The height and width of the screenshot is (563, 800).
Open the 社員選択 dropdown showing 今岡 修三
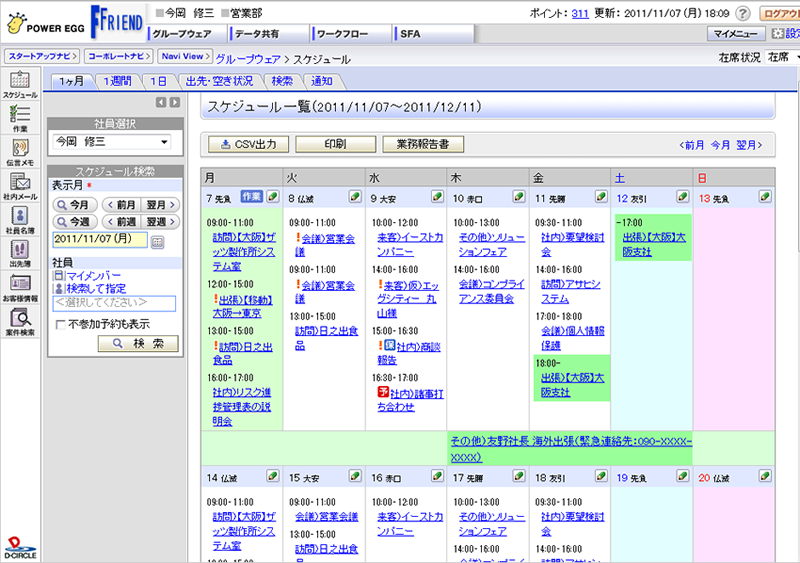point(112,142)
